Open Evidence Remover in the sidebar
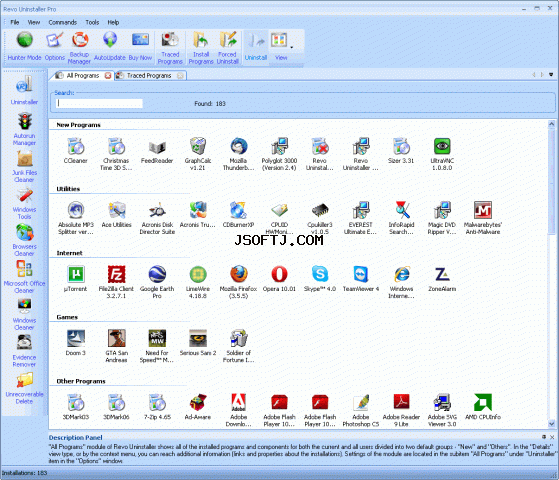559x480 pixels. 24,351
